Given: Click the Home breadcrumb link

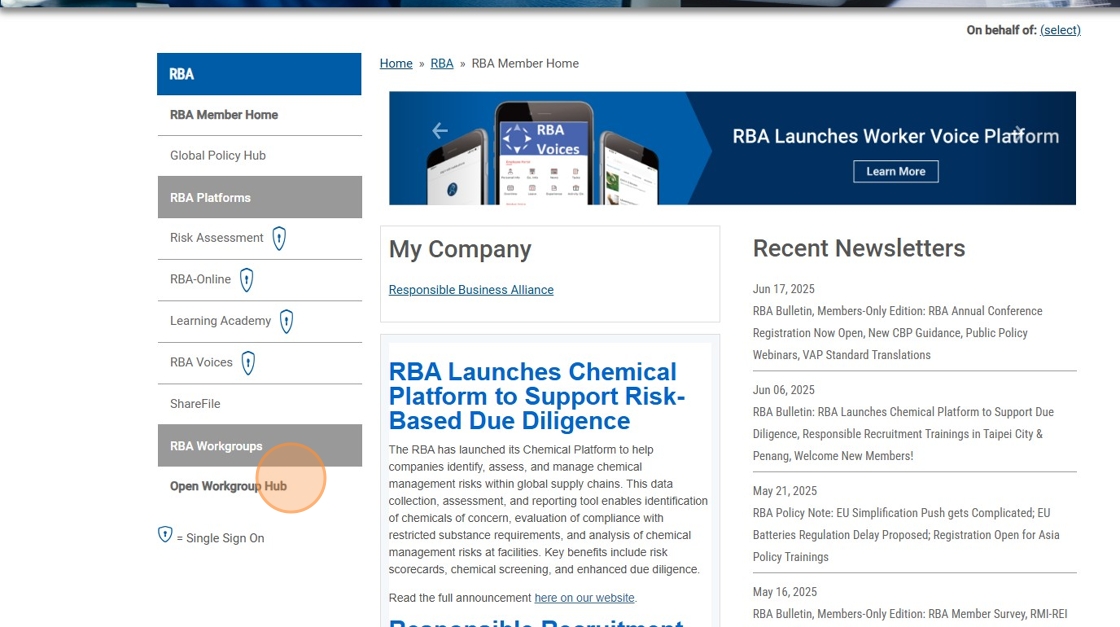Looking at the screenshot, I should pyautogui.click(x=396, y=64).
